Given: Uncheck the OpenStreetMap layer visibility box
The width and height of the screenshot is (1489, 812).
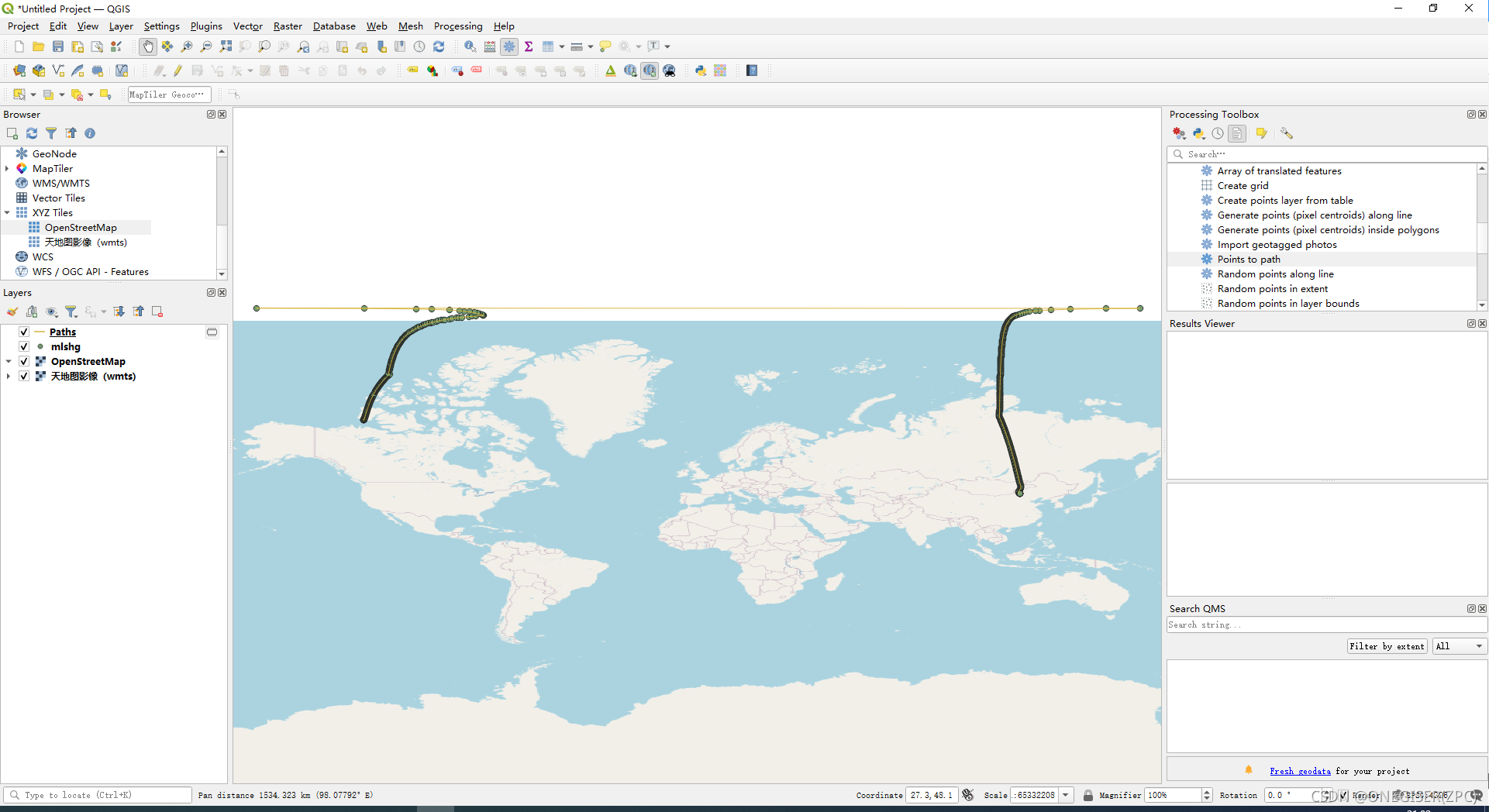Looking at the screenshot, I should (x=24, y=361).
